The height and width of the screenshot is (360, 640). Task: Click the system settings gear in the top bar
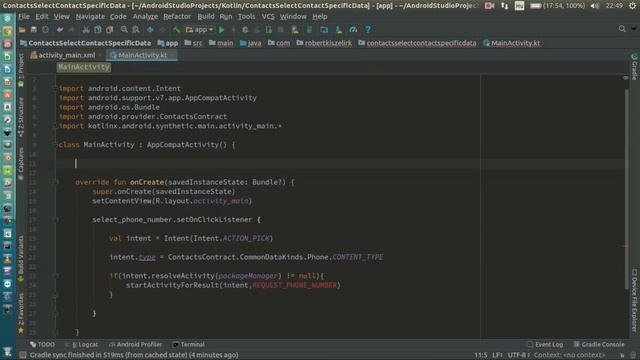click(632, 6)
